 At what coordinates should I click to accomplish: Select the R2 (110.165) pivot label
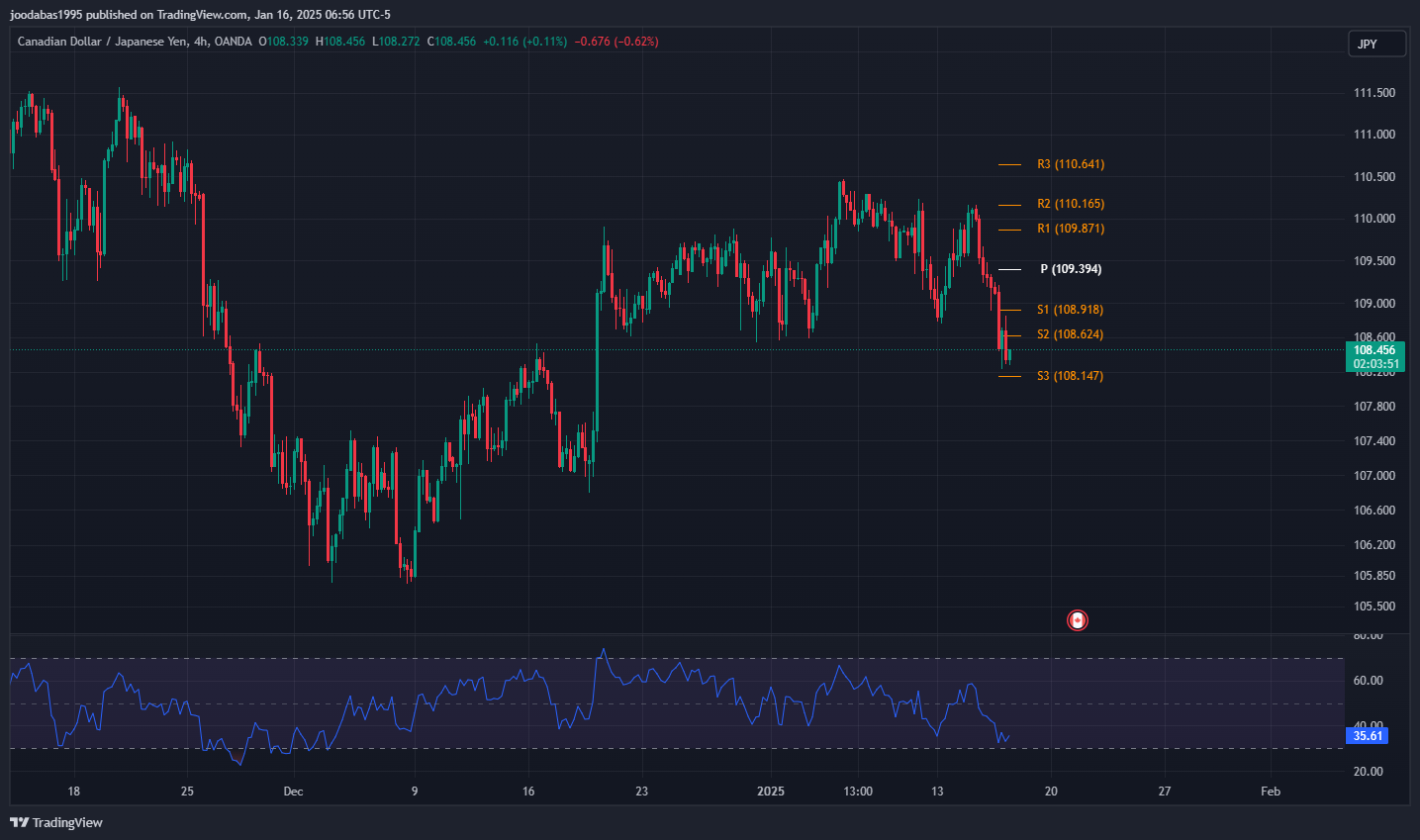point(1070,204)
